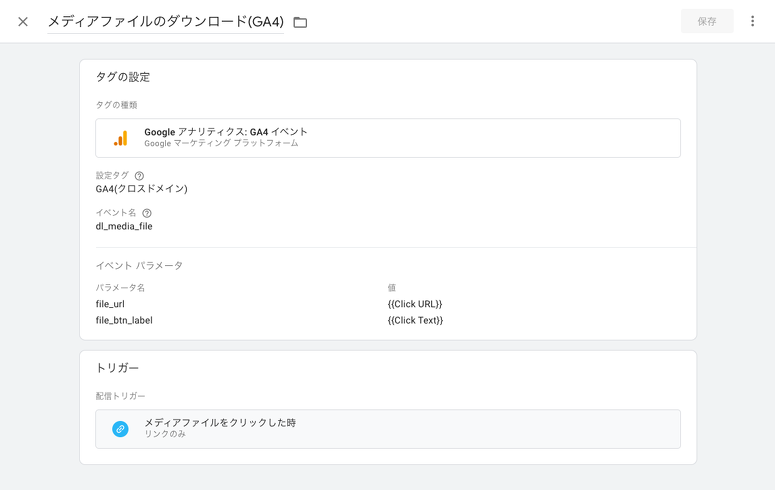Click the メディアファイルをクリックした時 trigger row
775x490 pixels.
tap(388, 428)
